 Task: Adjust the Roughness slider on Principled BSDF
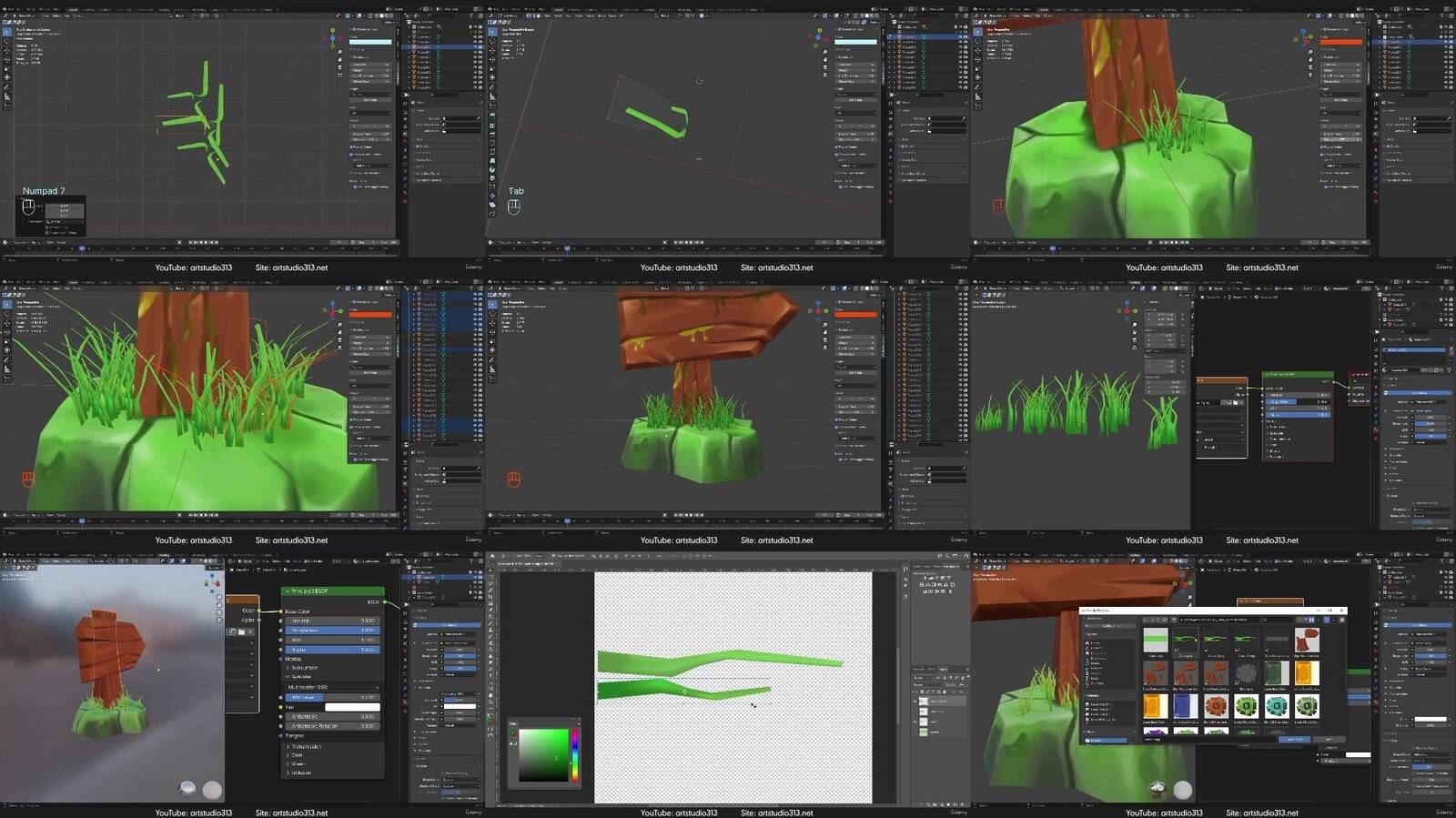333,630
